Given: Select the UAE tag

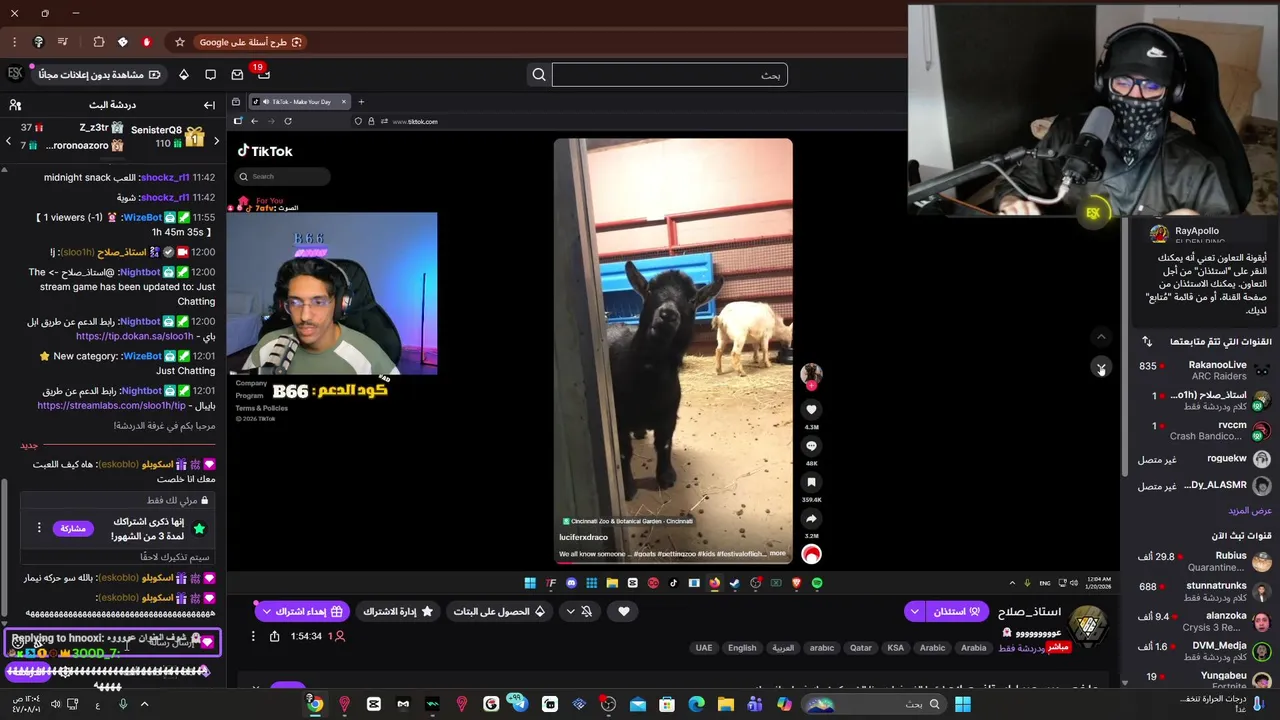Looking at the screenshot, I should 704,648.
